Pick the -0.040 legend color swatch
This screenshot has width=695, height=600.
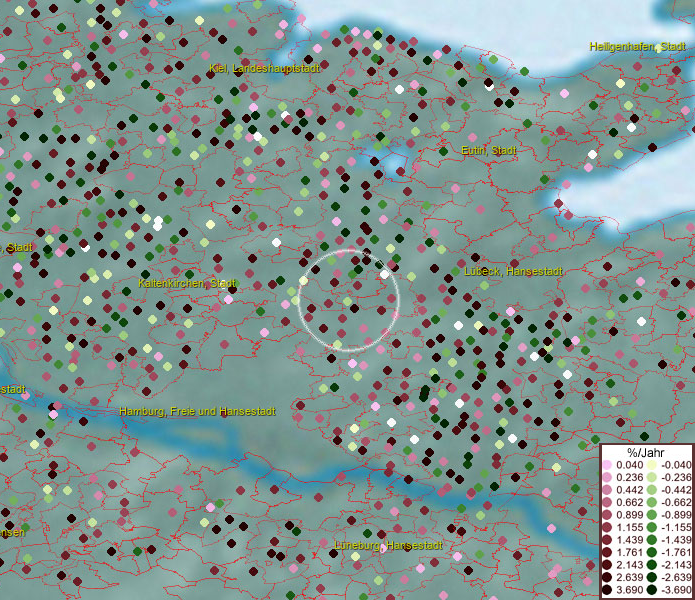[652, 465]
